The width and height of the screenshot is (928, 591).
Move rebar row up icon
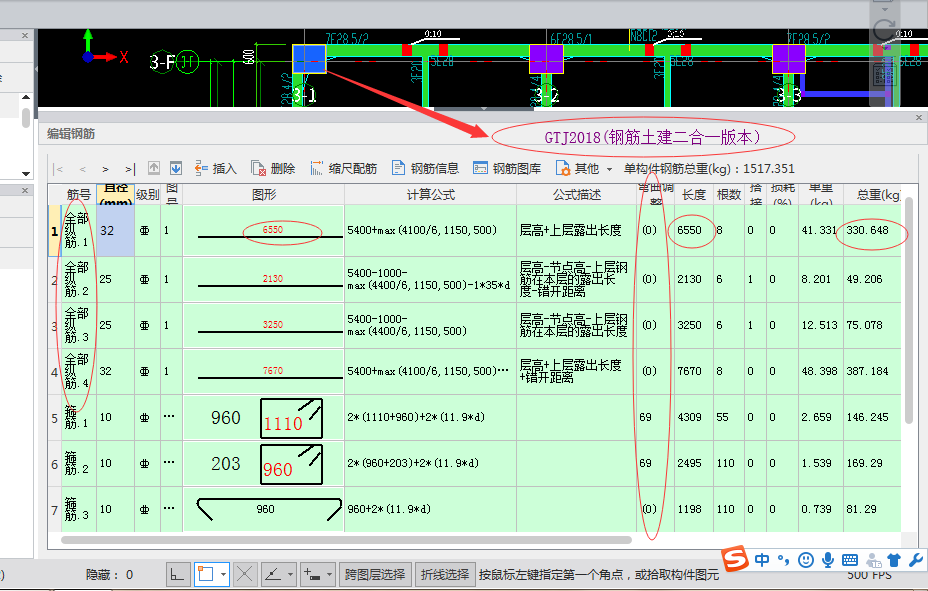[x=154, y=168]
